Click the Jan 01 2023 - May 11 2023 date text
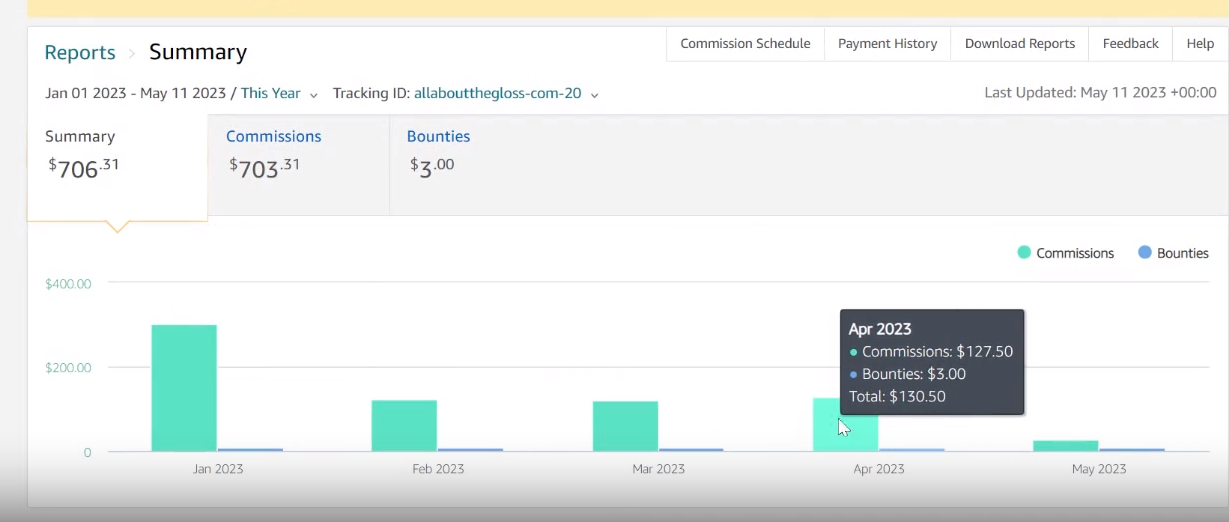Image resolution: width=1229 pixels, height=522 pixels. [x=136, y=93]
